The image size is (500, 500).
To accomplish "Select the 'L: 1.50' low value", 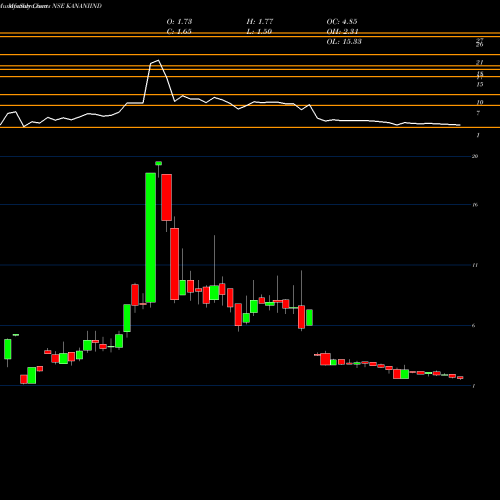I will tap(259, 32).
